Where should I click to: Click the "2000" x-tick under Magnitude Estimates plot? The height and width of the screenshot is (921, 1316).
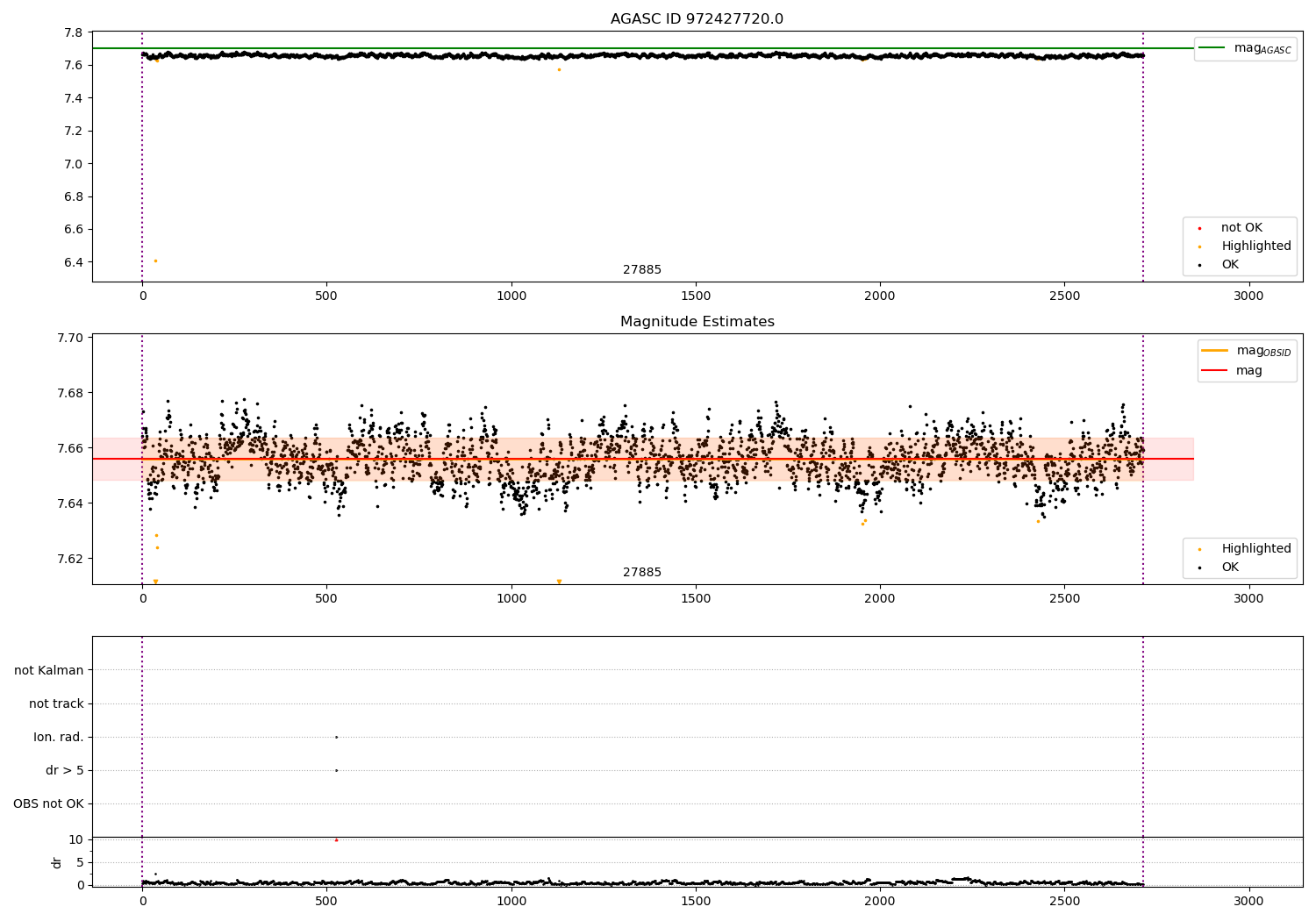880,599
